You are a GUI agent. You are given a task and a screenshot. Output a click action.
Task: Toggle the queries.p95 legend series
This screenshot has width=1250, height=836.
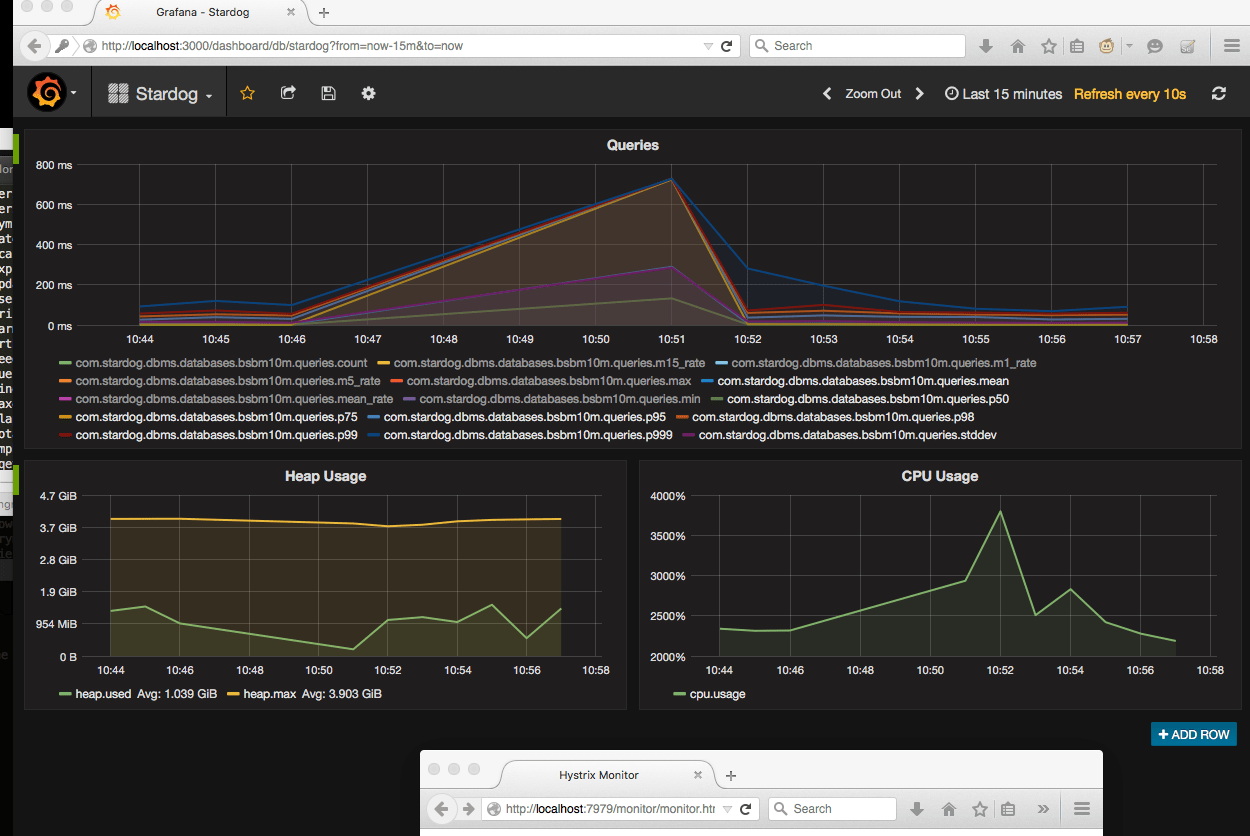pos(524,417)
